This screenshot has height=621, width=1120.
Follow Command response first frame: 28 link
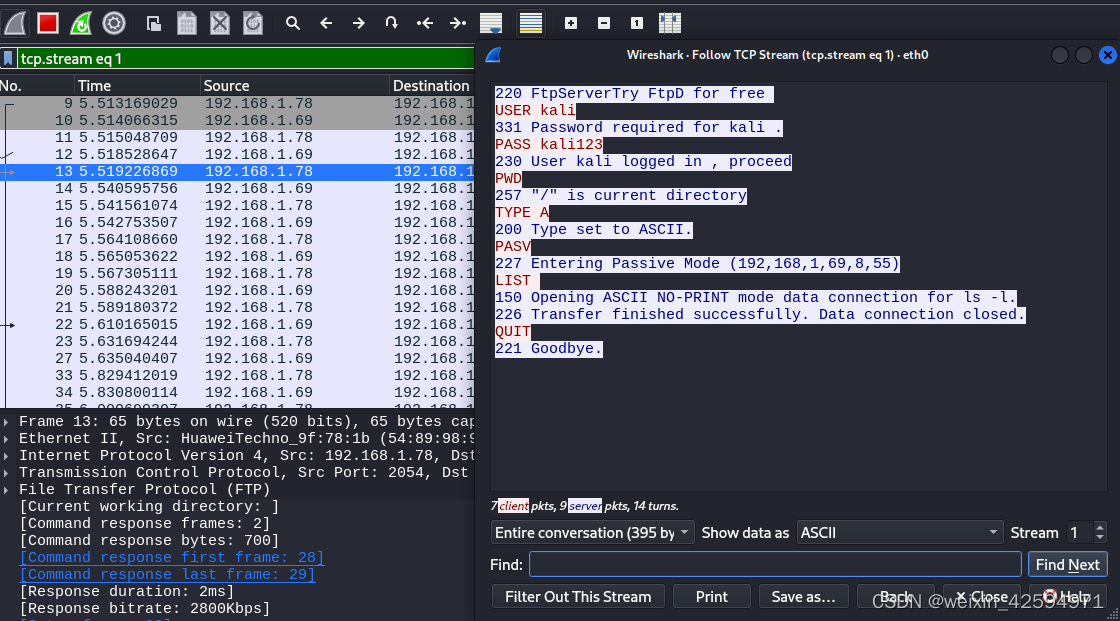point(172,557)
